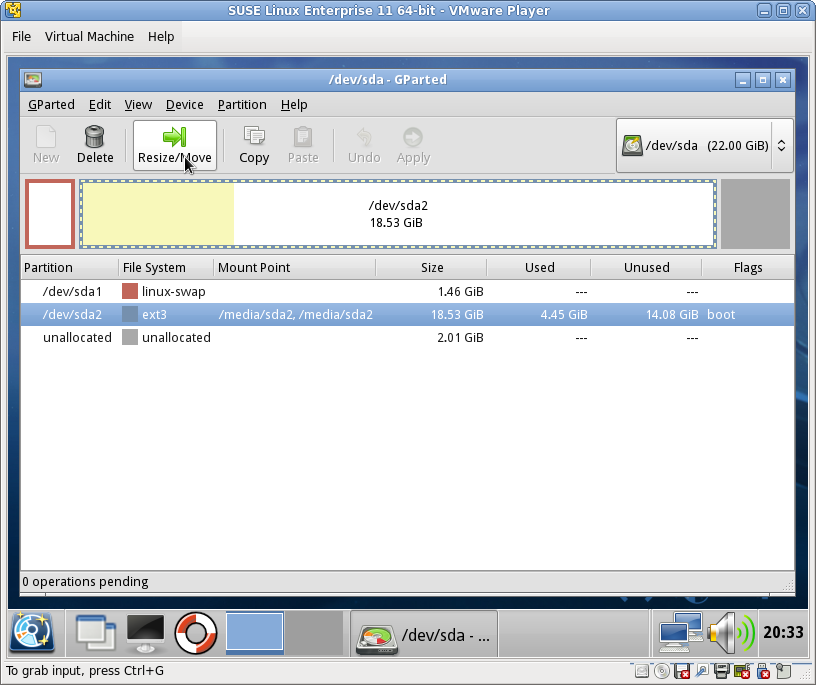Image resolution: width=816 pixels, height=685 pixels.
Task: Click the VMware USB device status icon
Action: click(763, 671)
